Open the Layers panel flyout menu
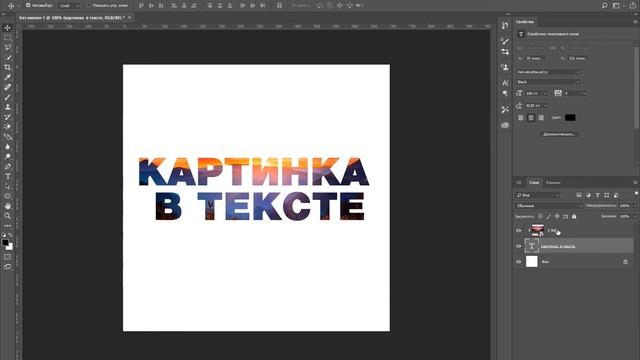 pos(635,182)
